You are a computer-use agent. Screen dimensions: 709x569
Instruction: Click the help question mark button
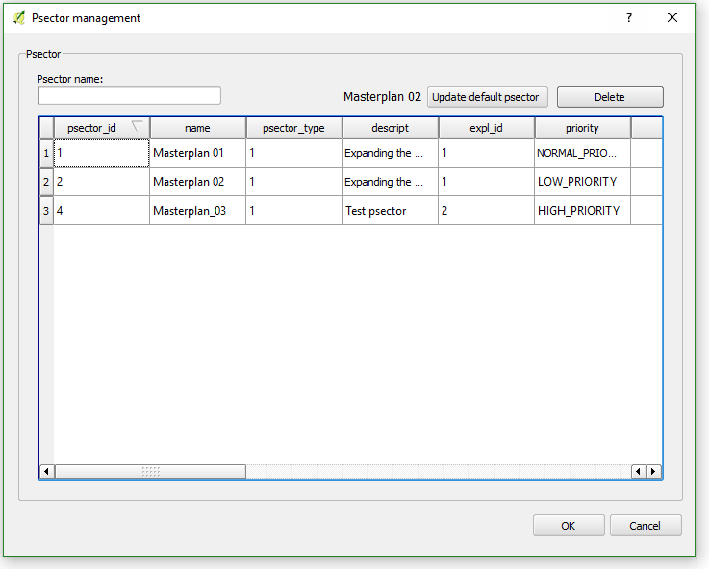(629, 18)
